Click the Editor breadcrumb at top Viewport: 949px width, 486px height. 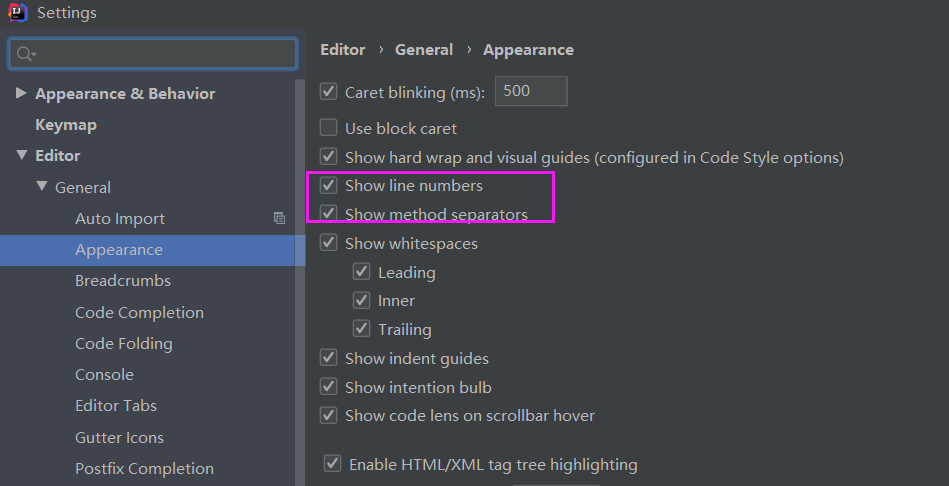click(x=343, y=50)
